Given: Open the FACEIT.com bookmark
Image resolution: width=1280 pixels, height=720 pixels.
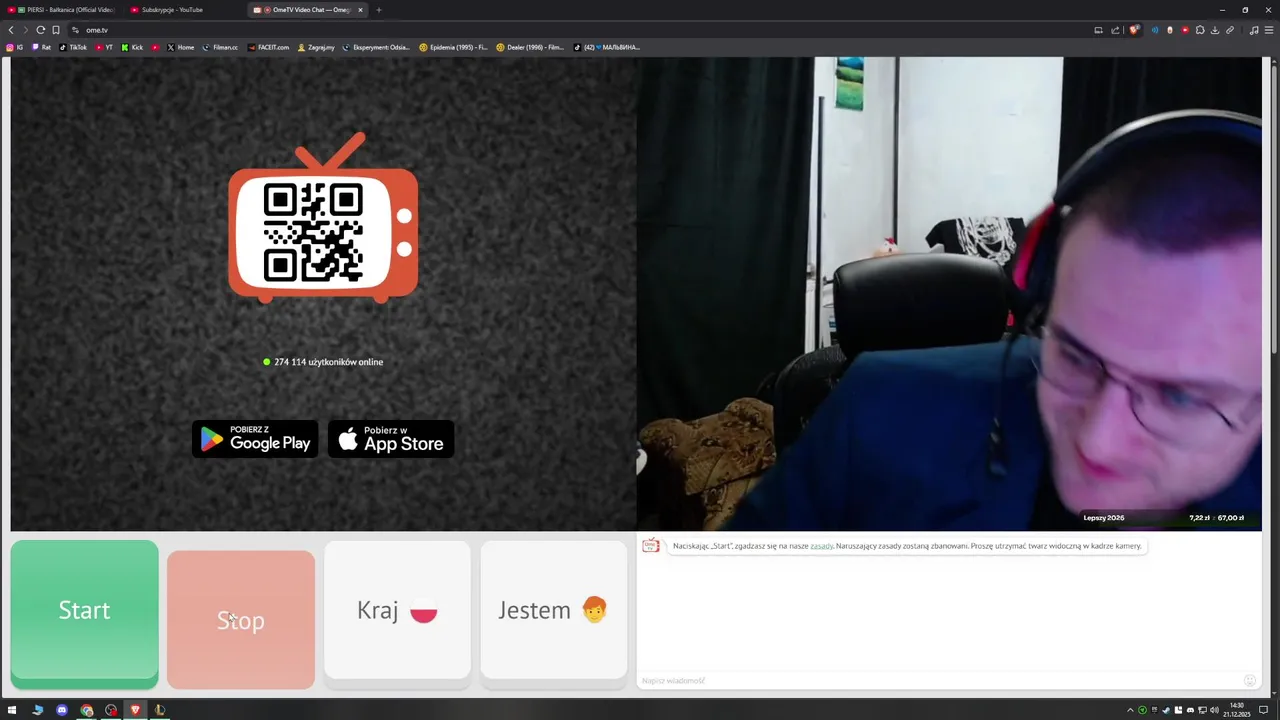Looking at the screenshot, I should pos(268,47).
